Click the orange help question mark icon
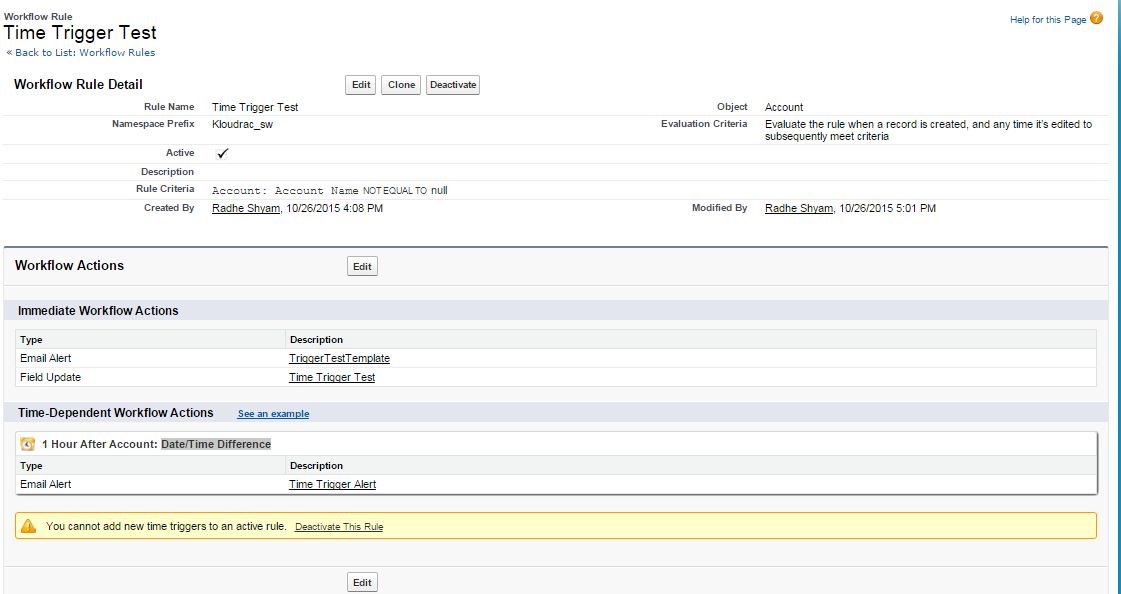The image size is (1121, 594). pyautogui.click(x=1097, y=19)
